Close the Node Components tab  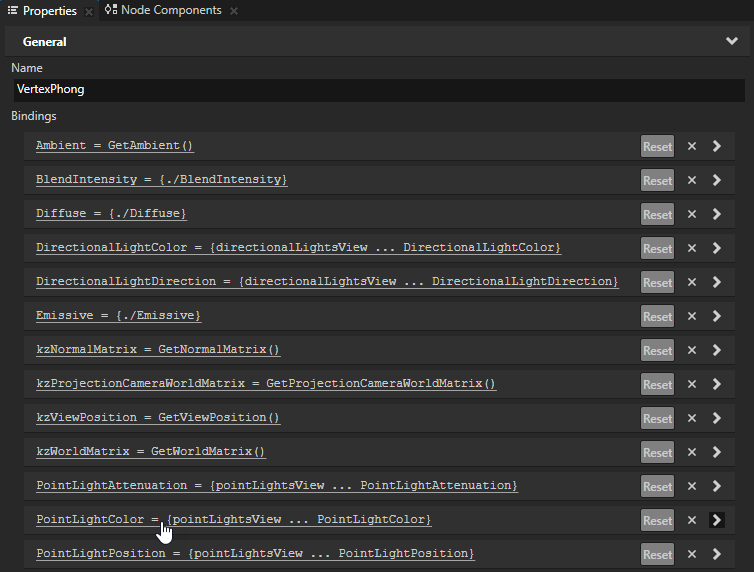click(x=234, y=11)
